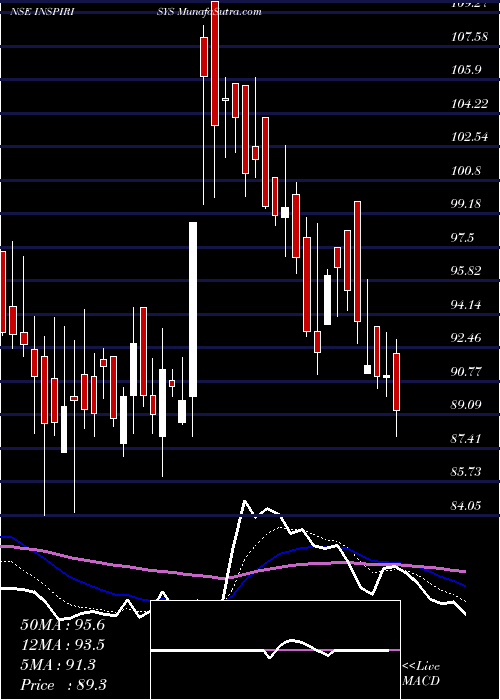Viewport: 500px width, 700px height.
Task: Click the 12MA : 93.5 label
Action: tap(63, 645)
